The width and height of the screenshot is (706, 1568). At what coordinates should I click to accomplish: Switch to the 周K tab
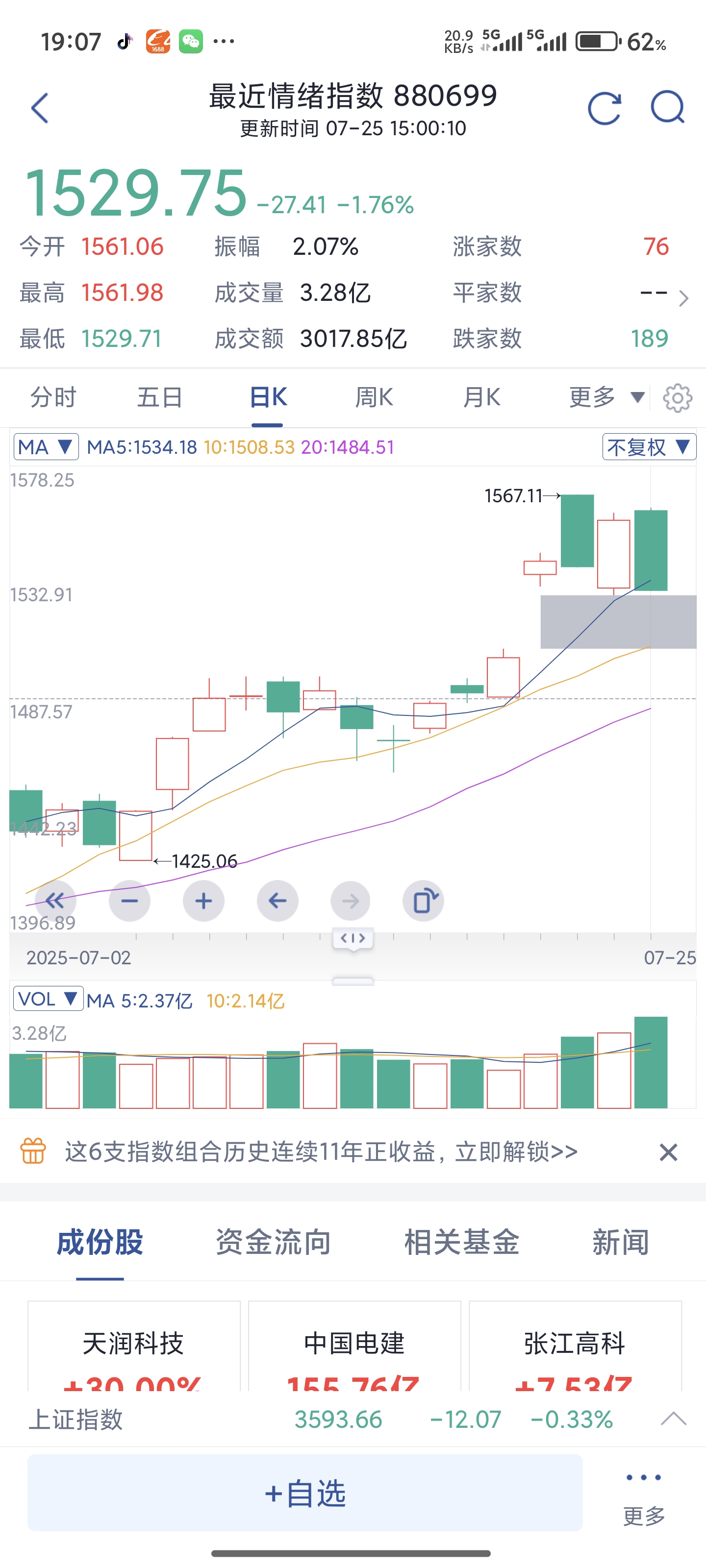tap(374, 397)
